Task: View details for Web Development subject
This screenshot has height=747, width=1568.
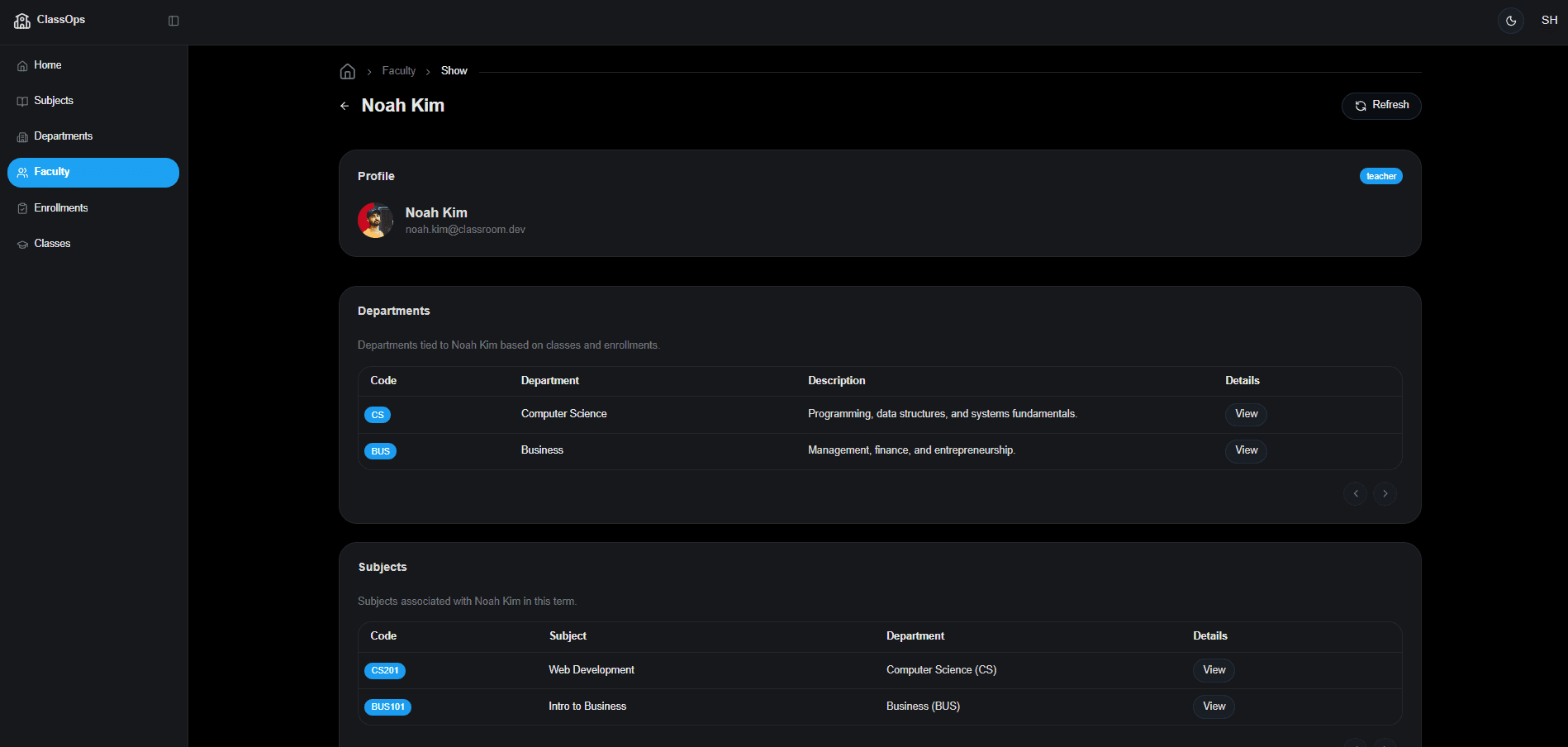Action: (x=1214, y=670)
